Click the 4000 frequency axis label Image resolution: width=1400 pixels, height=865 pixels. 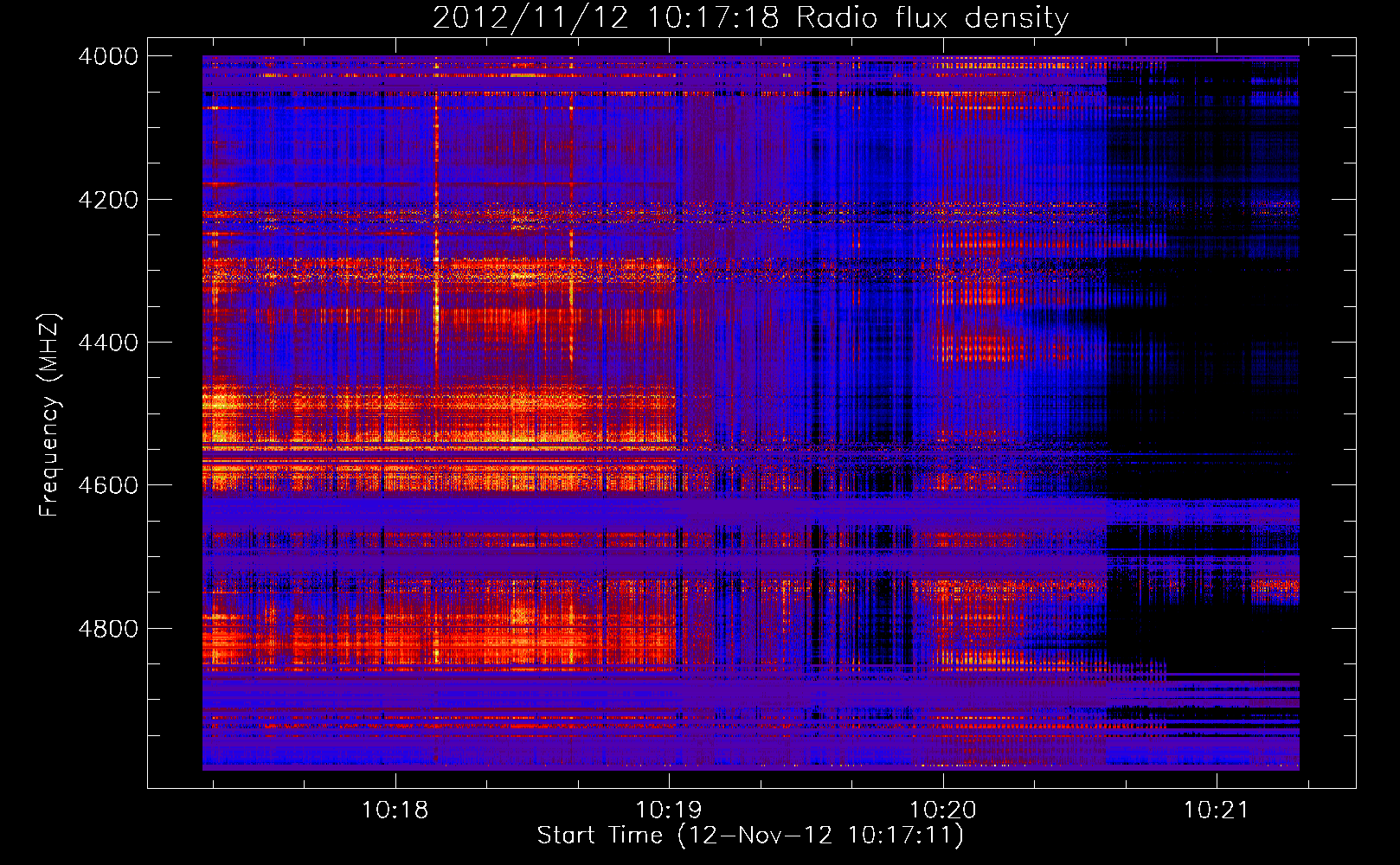pos(108,56)
